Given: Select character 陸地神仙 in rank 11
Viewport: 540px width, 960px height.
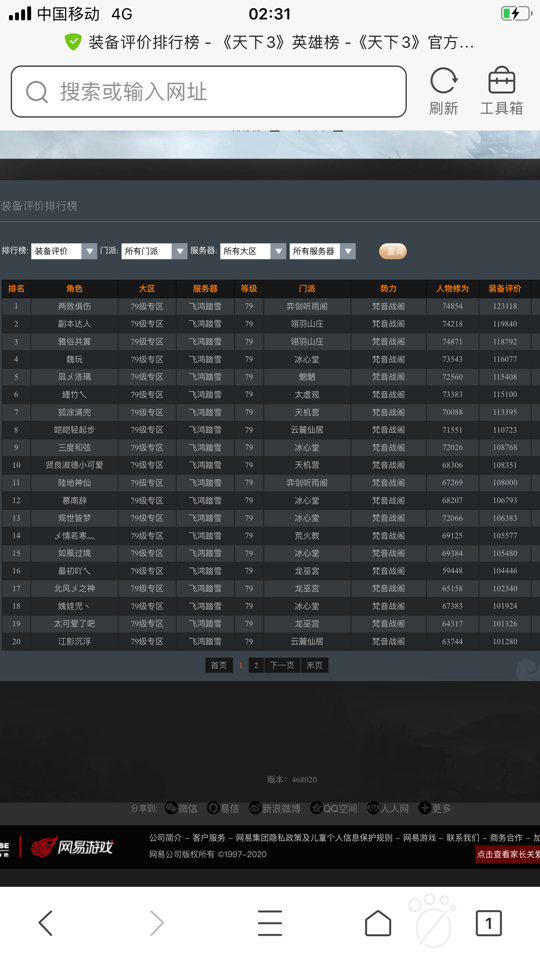Looking at the screenshot, I should [74, 483].
